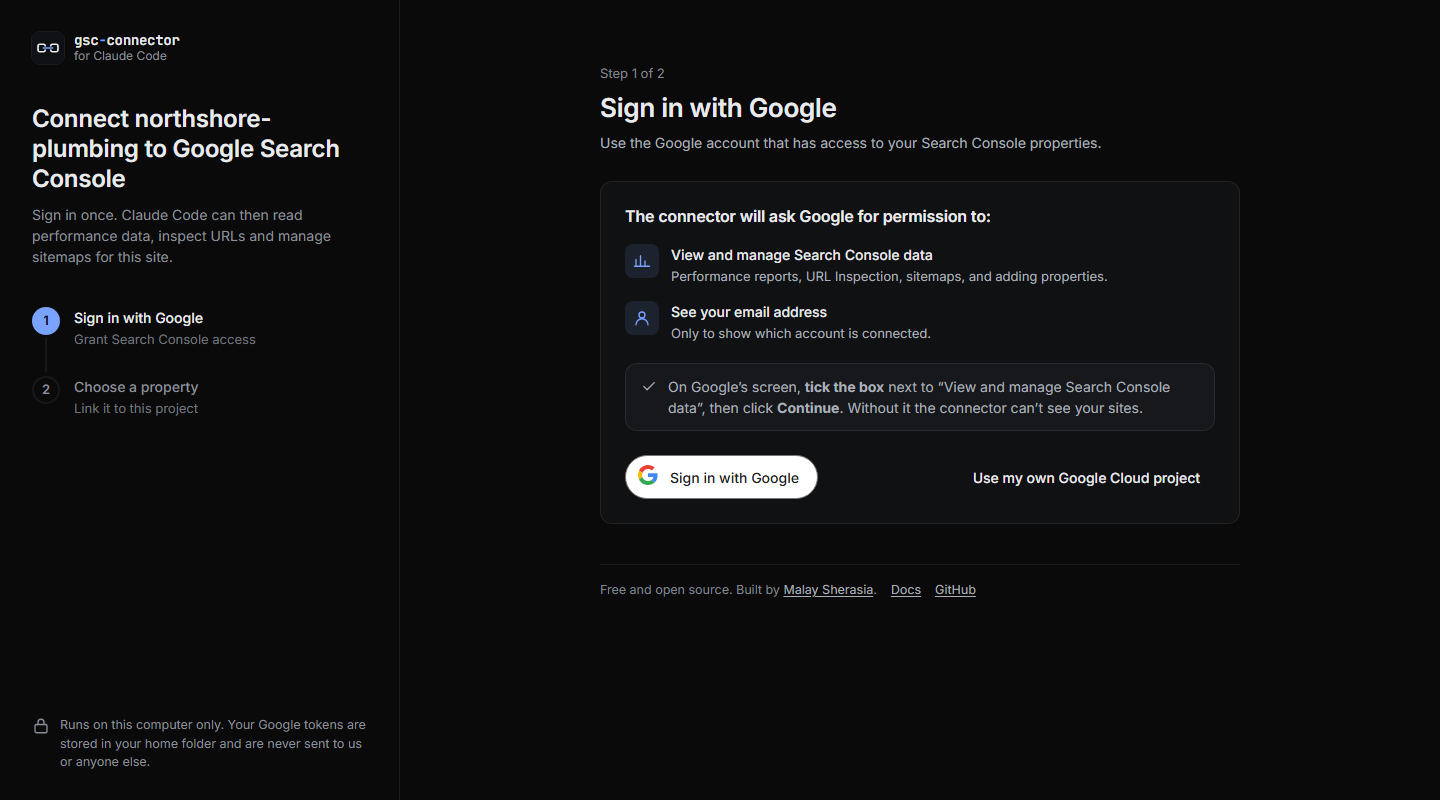Click the step 2 numbered circle
This screenshot has height=800, width=1440.
[x=46, y=389]
